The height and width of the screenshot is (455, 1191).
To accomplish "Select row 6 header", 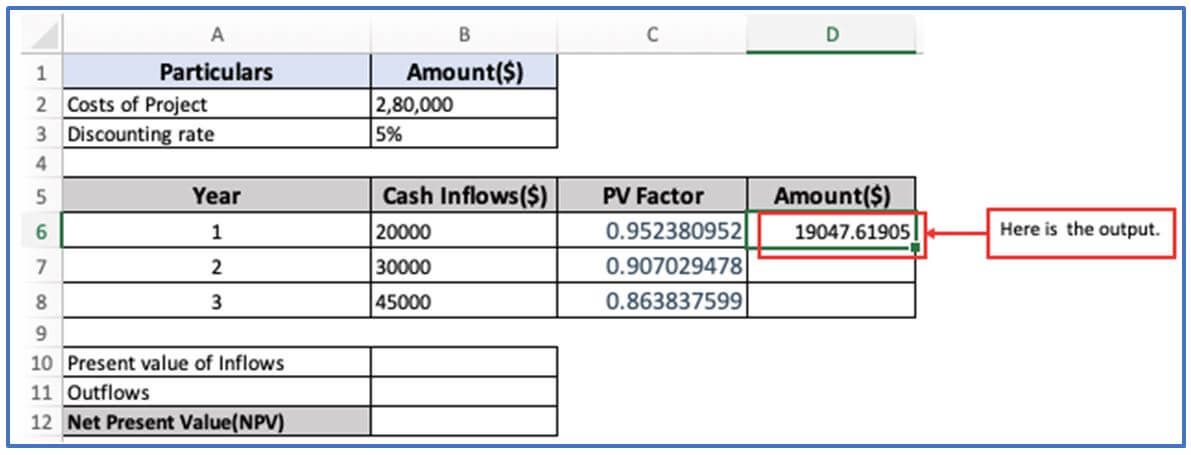I will pyautogui.click(x=42, y=231).
